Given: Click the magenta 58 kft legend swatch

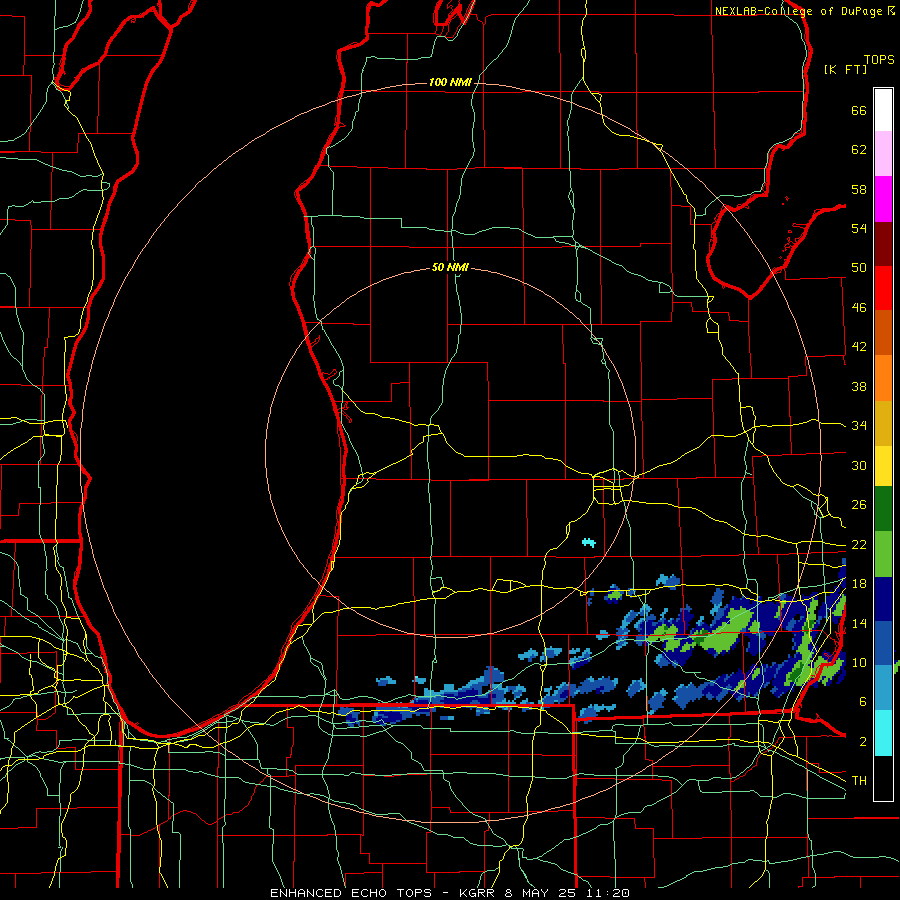Looking at the screenshot, I should click(883, 199).
